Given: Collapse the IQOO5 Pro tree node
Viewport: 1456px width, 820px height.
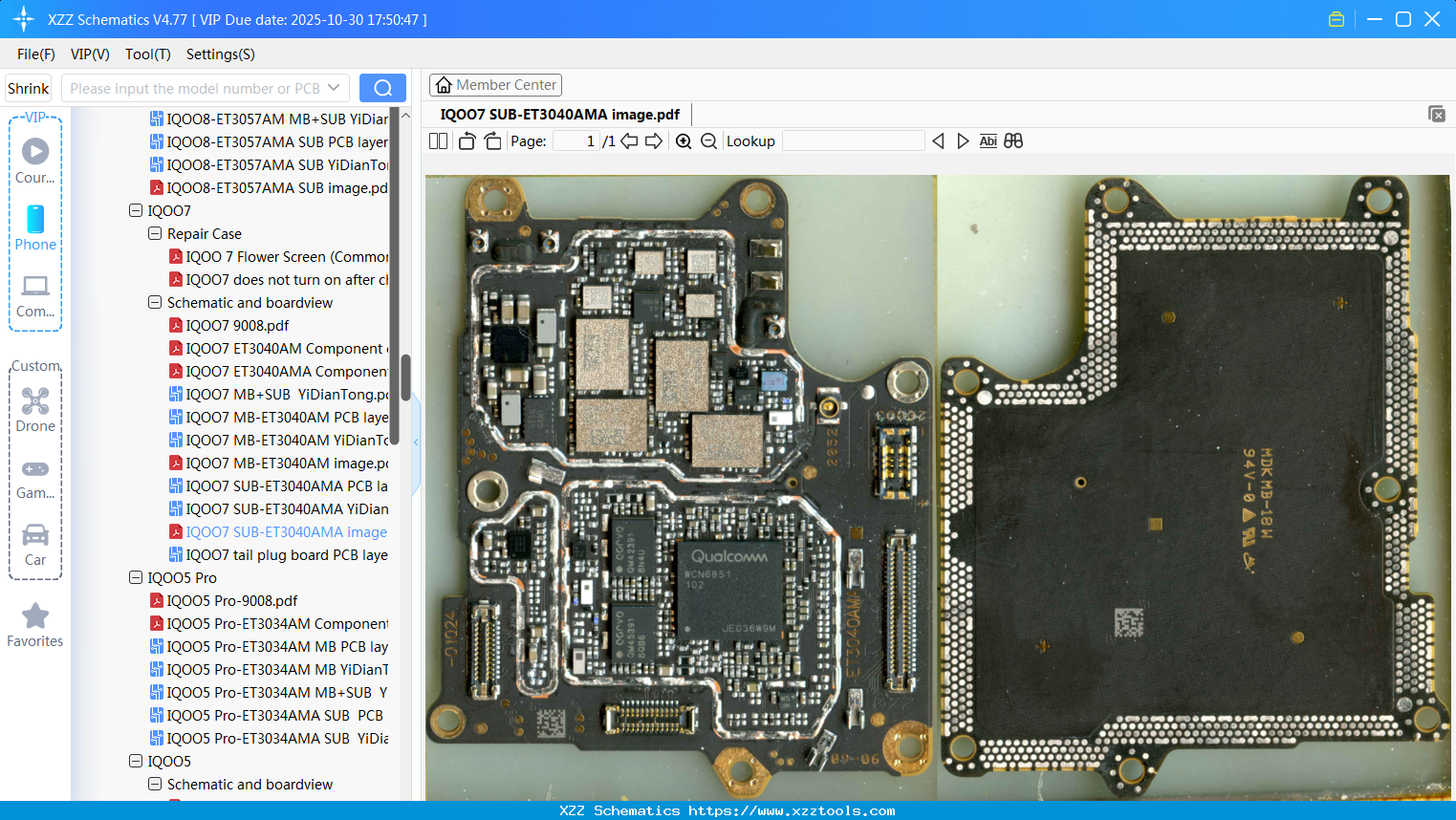Looking at the screenshot, I should pyautogui.click(x=136, y=577).
